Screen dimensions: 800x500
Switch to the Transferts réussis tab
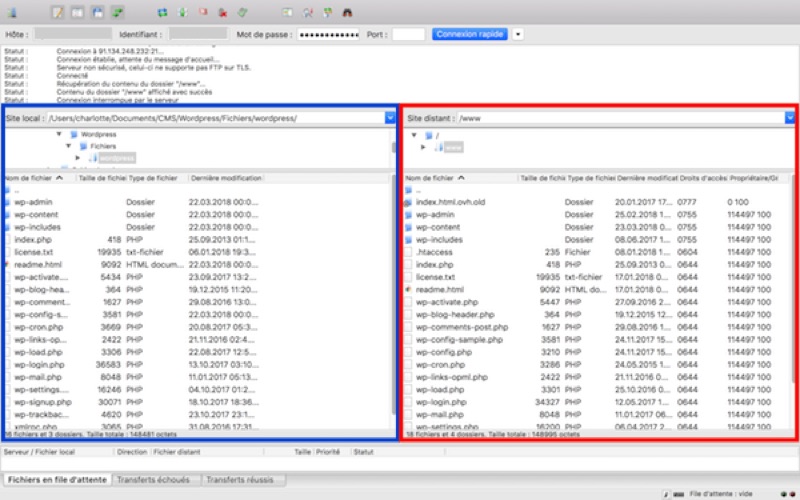(x=239, y=480)
